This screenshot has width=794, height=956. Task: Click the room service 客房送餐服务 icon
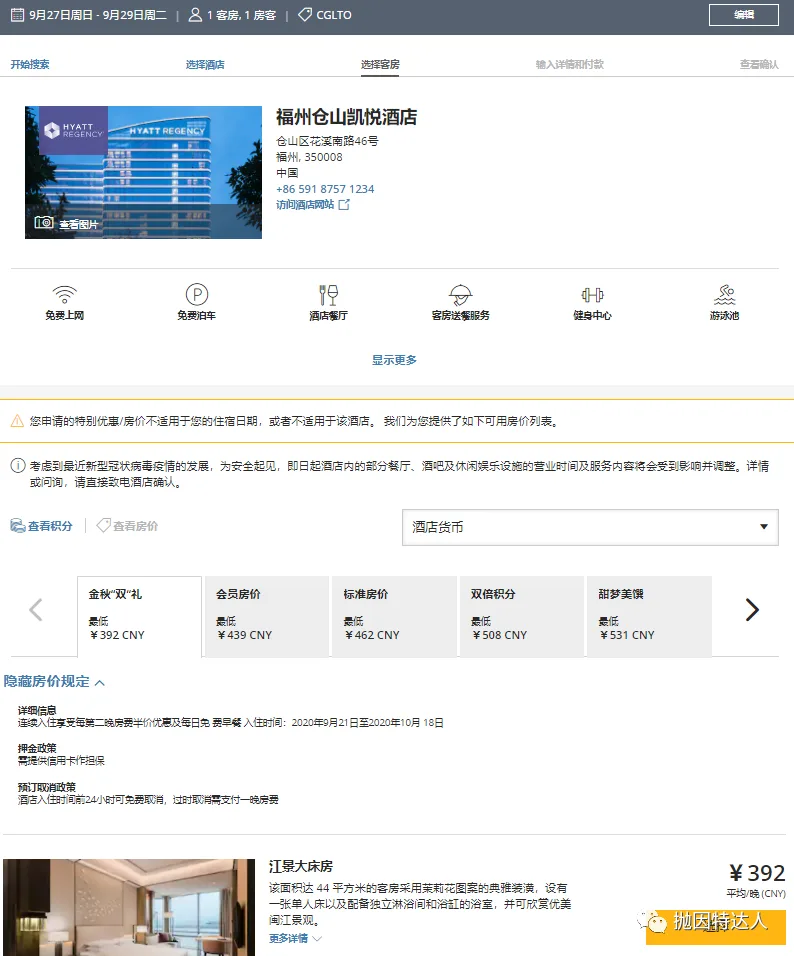460,295
